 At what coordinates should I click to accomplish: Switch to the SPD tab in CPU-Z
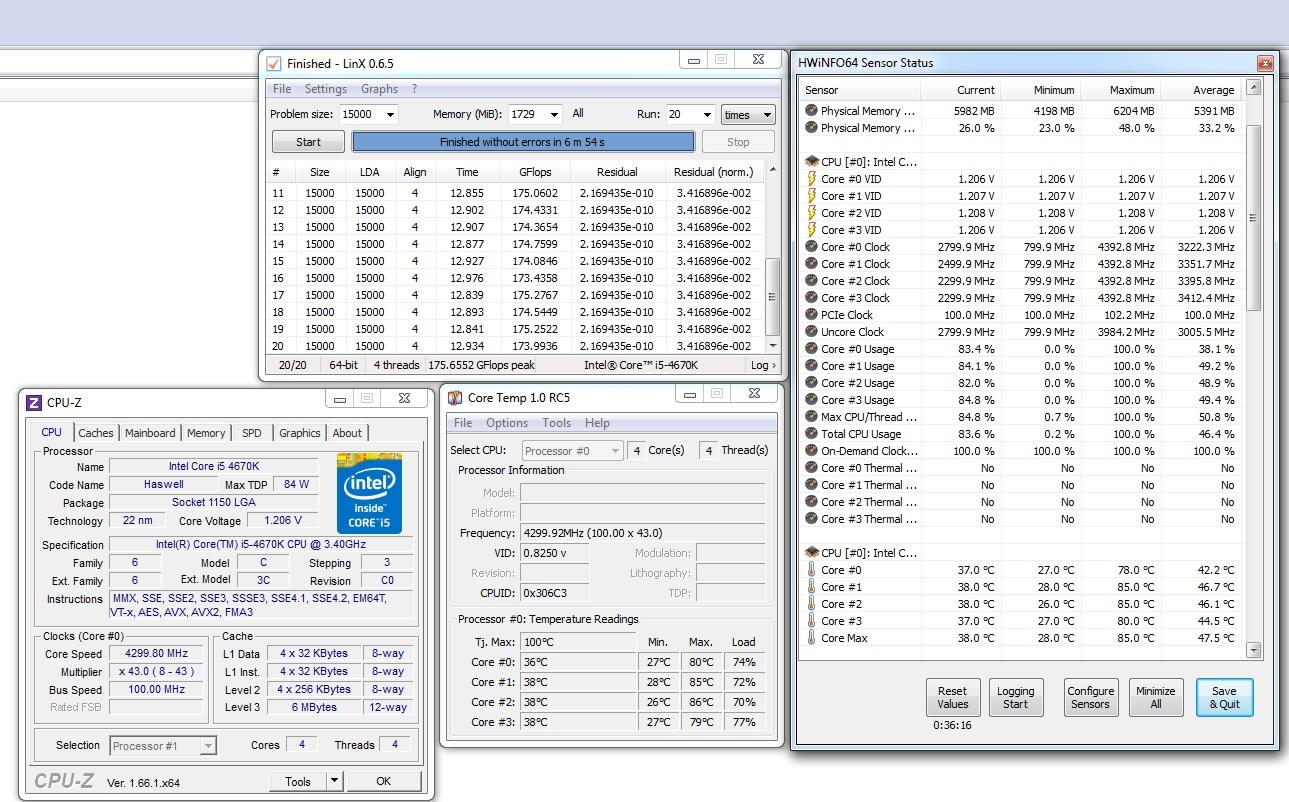[252, 433]
